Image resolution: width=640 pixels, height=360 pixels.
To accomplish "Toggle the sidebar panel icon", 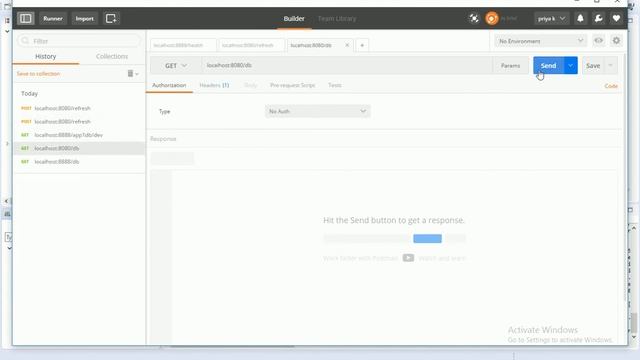I will [26, 18].
